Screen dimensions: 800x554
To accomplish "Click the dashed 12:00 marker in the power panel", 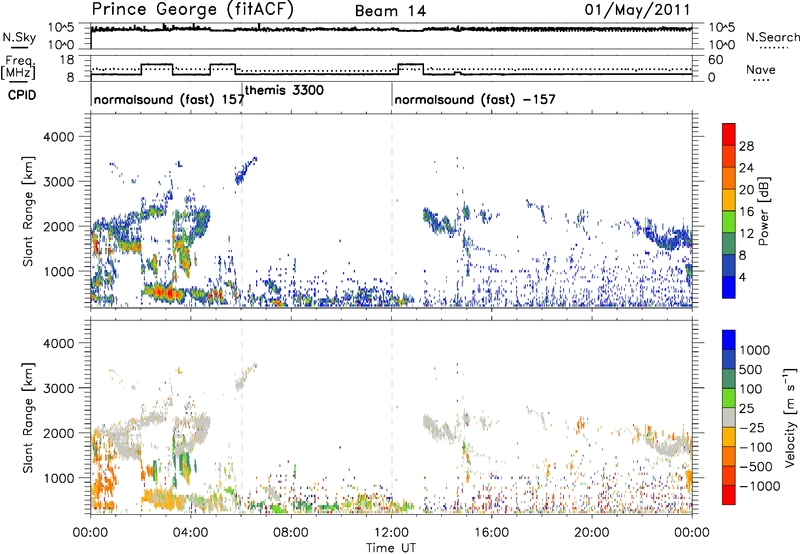I will tap(392, 211).
